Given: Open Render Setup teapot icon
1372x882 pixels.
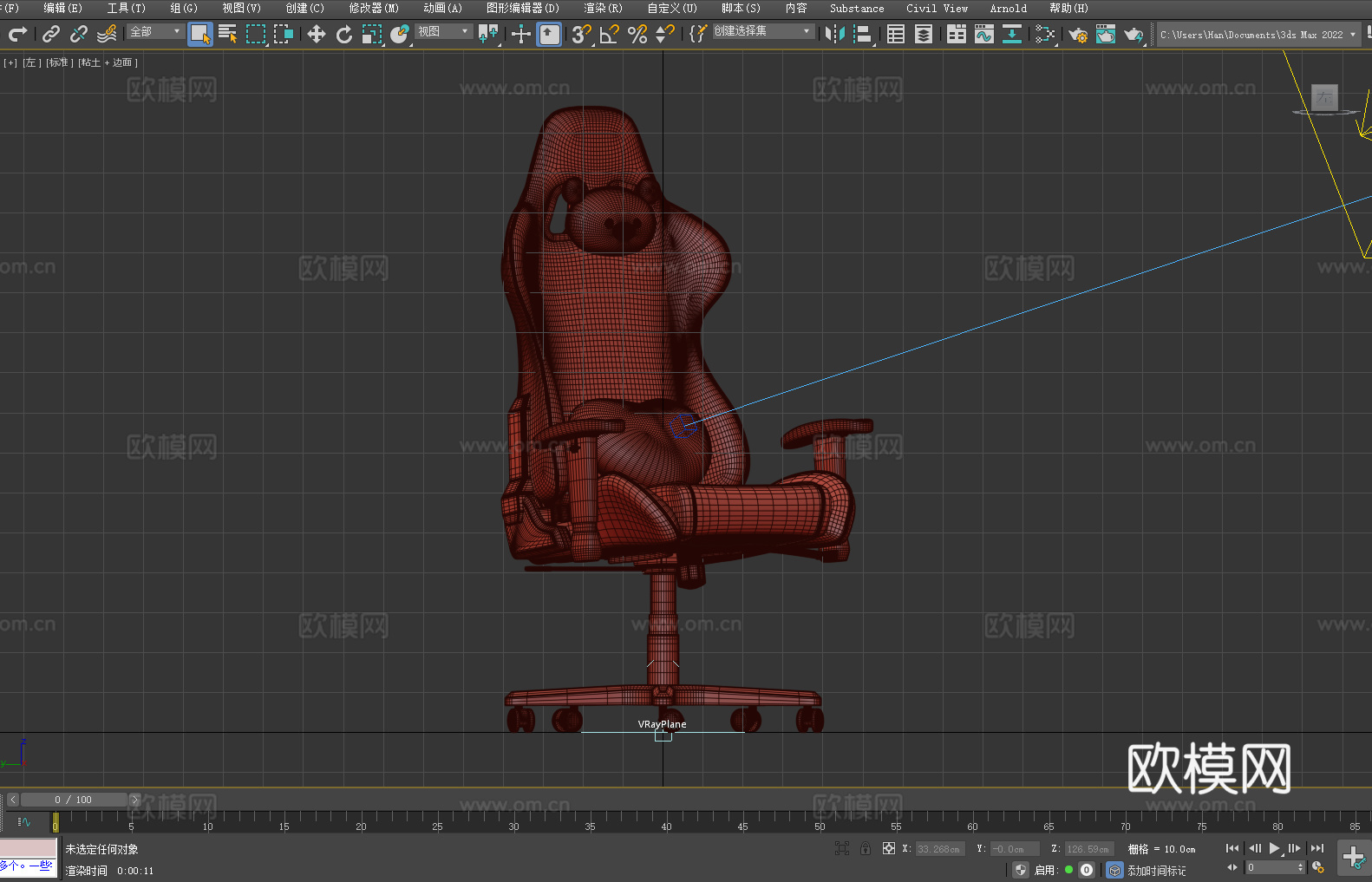Looking at the screenshot, I should tap(1078, 35).
